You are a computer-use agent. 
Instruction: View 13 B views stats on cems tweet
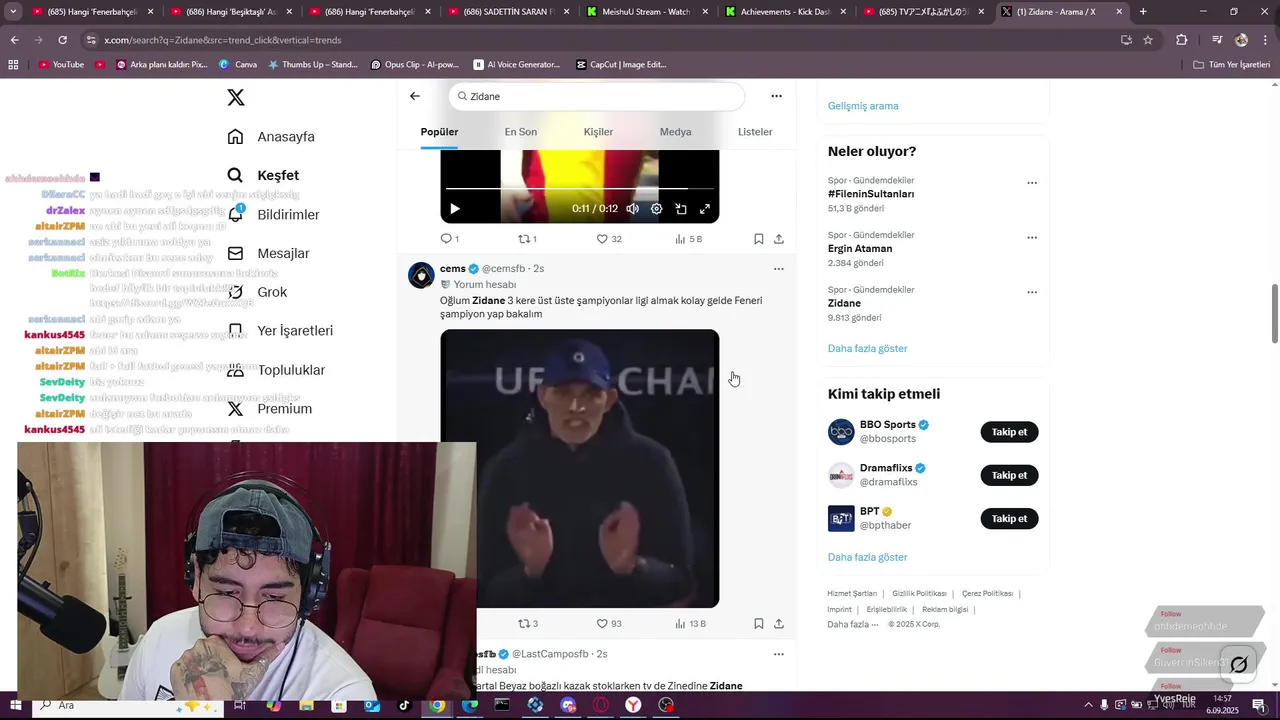click(691, 624)
